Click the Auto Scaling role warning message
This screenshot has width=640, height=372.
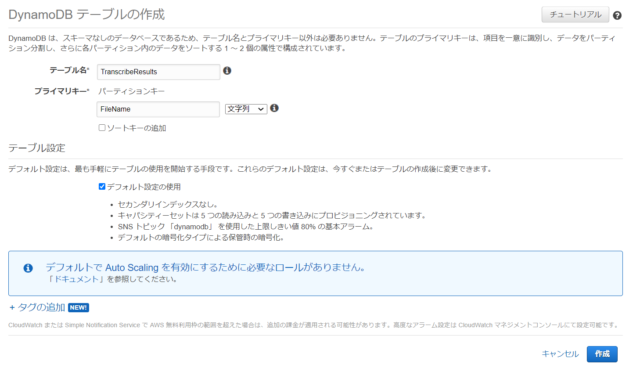[205, 267]
